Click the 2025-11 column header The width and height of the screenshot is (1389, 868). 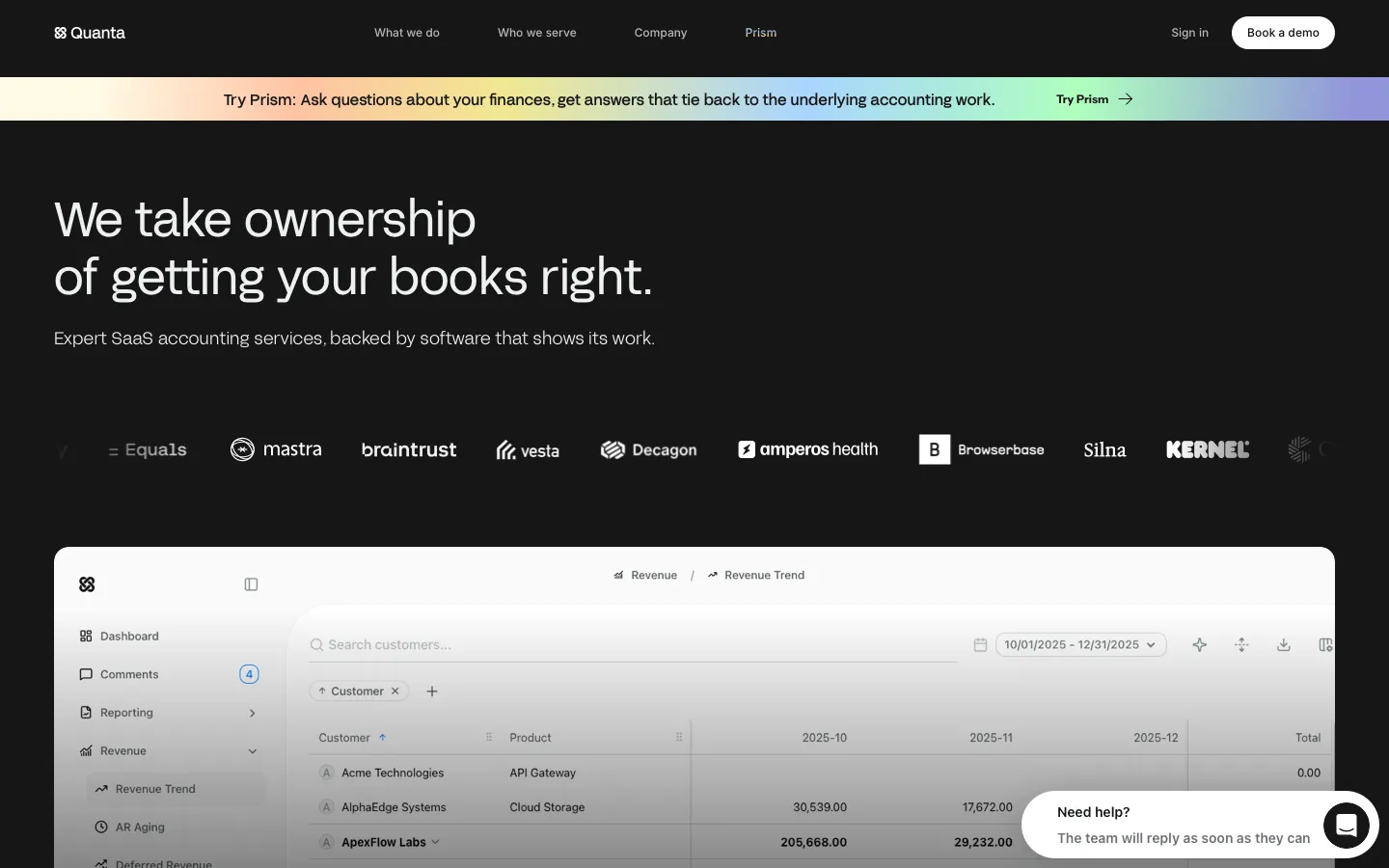(x=991, y=738)
